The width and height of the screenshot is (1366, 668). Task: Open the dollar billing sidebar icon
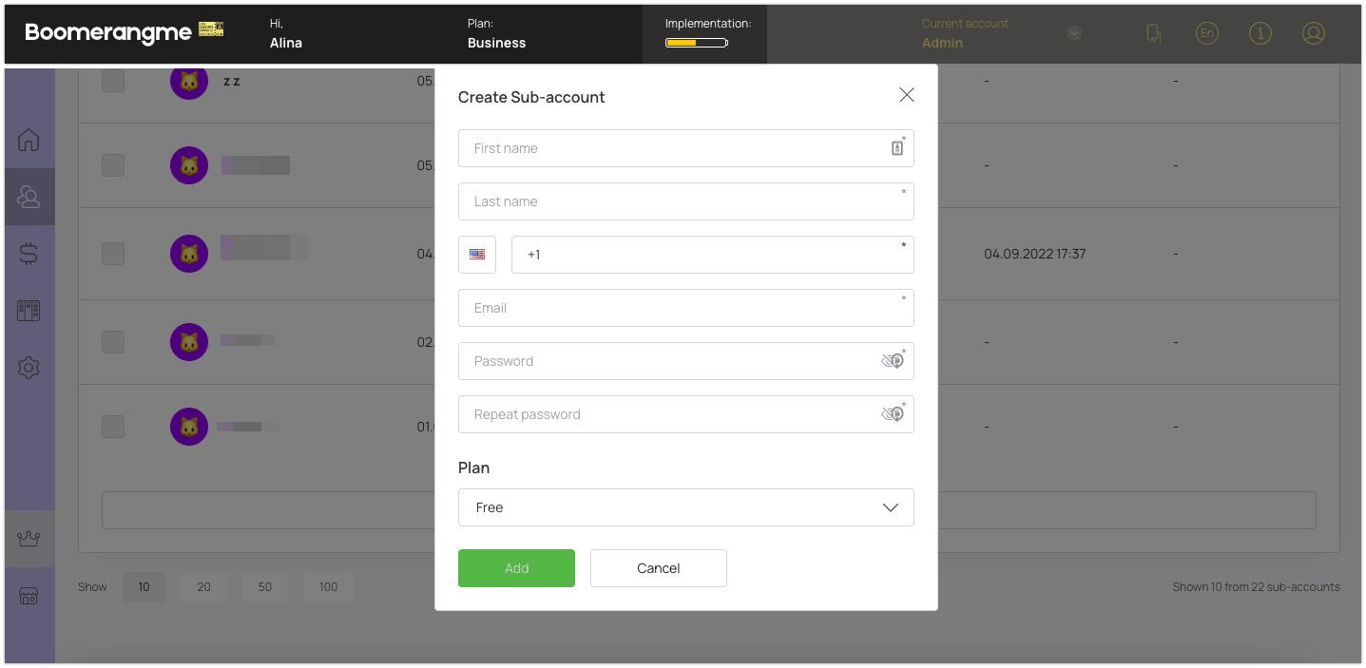29,254
